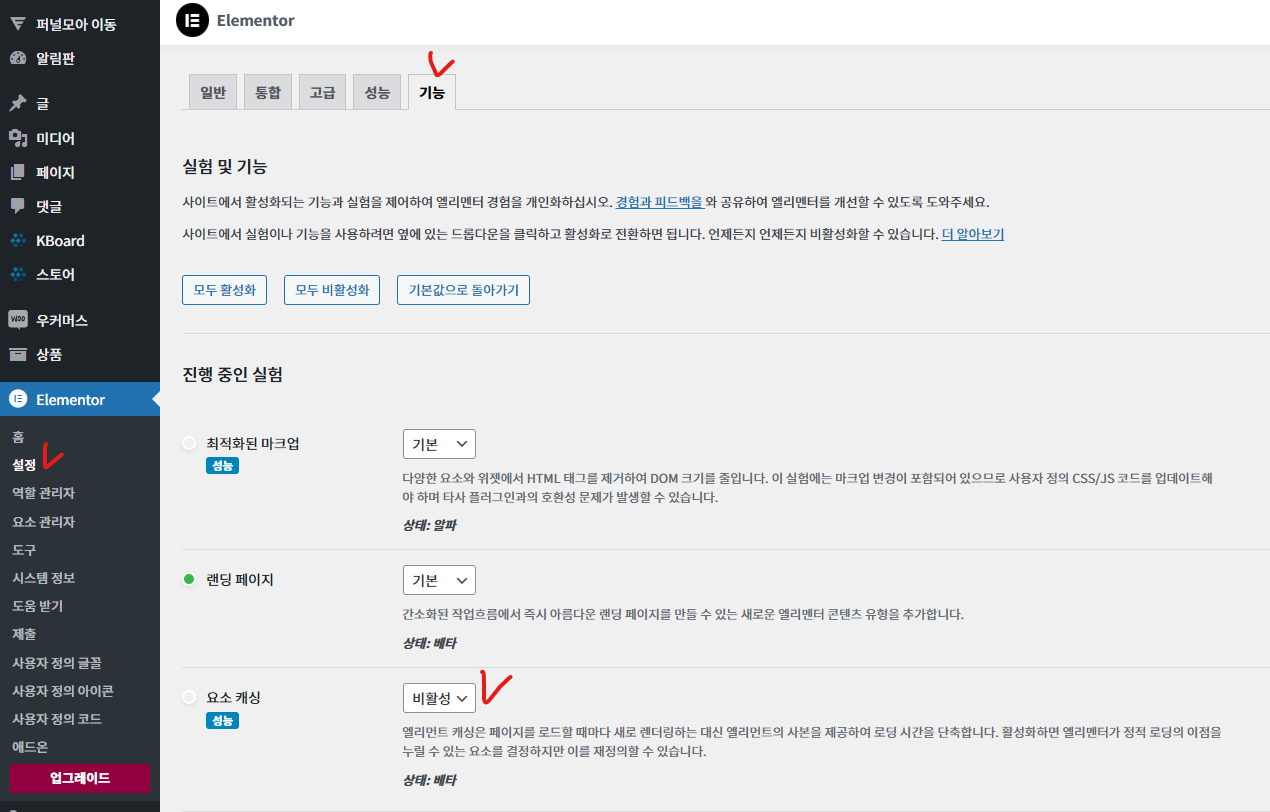Go to 시스템 정보 submenu
Image resolution: width=1270 pixels, height=812 pixels.
pyautogui.click(x=43, y=578)
